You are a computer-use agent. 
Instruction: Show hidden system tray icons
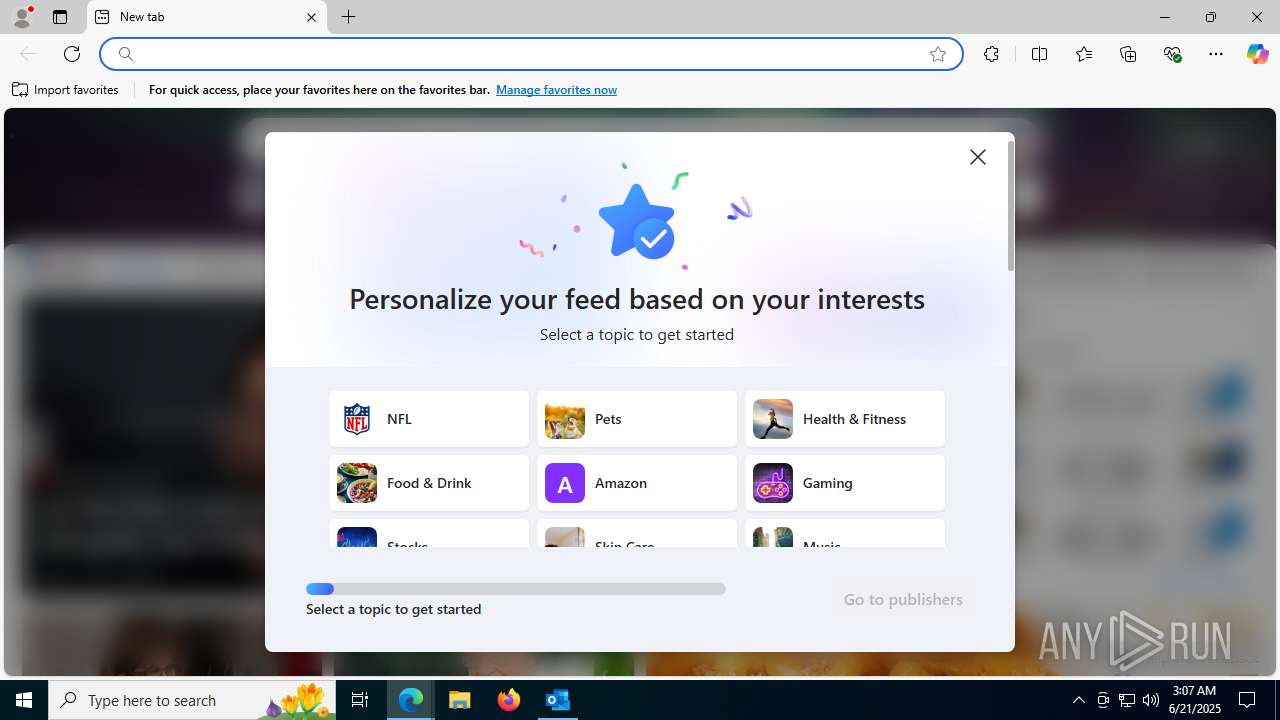(1079, 700)
